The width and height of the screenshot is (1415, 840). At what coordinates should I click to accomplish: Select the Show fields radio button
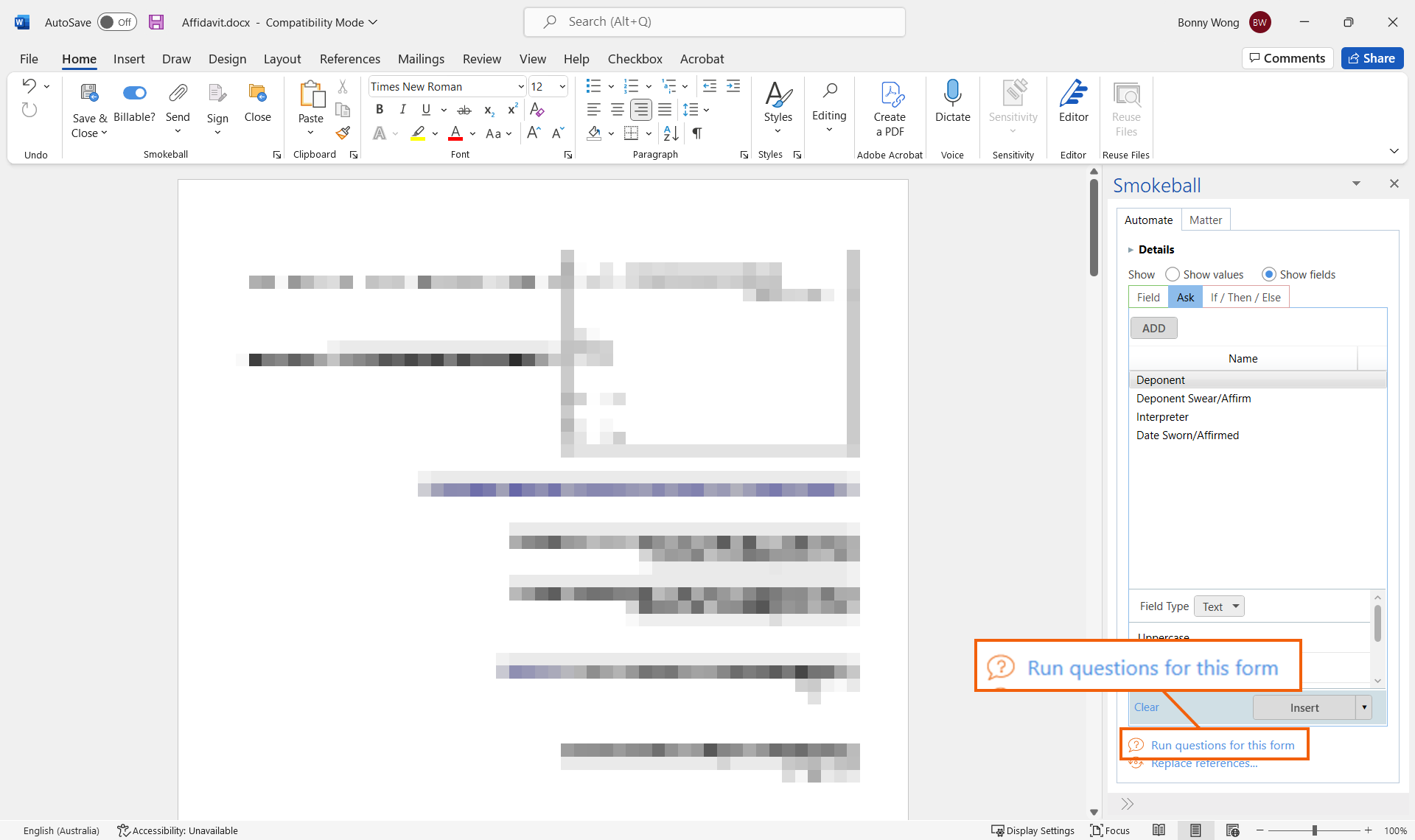pyautogui.click(x=1268, y=274)
